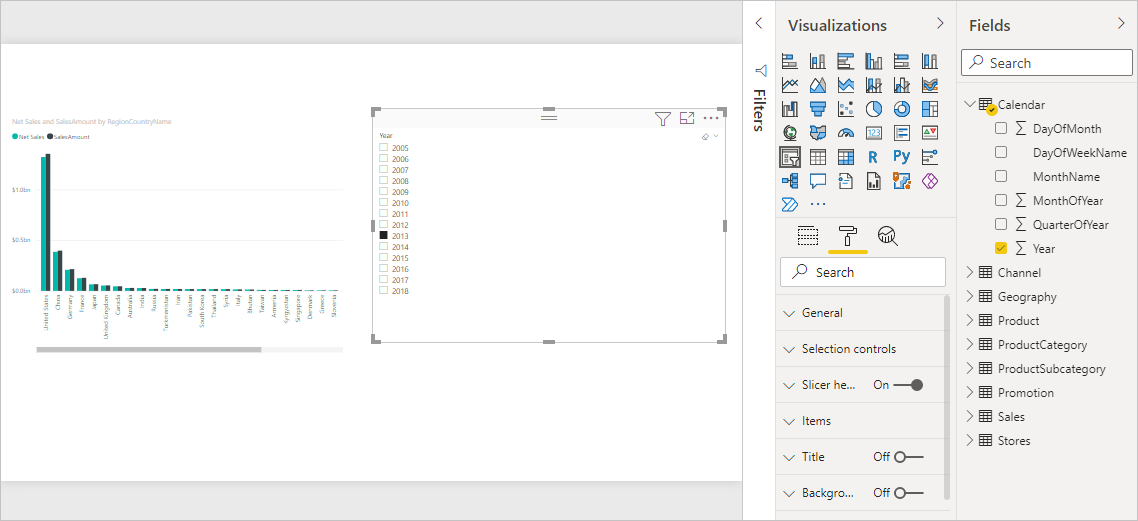Select the R script visual
This screenshot has width=1138, height=521.
[873, 157]
